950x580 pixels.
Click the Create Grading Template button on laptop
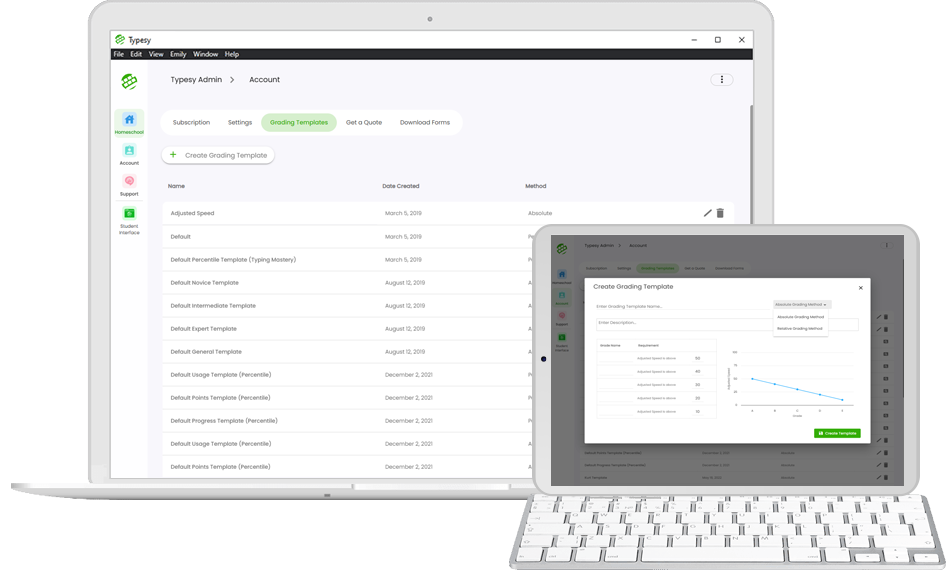click(x=218, y=155)
